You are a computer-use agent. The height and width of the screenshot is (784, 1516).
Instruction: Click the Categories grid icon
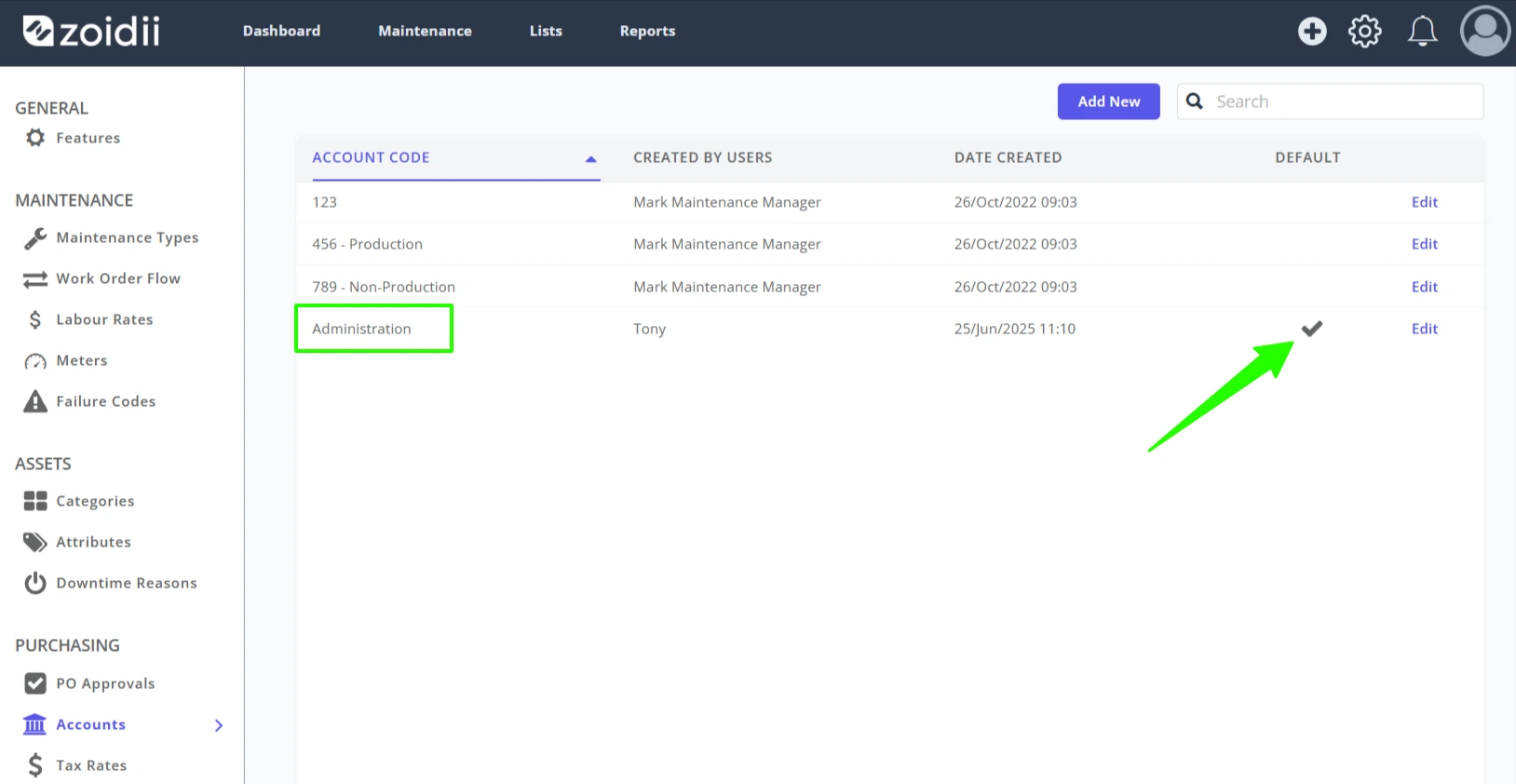[x=35, y=501]
